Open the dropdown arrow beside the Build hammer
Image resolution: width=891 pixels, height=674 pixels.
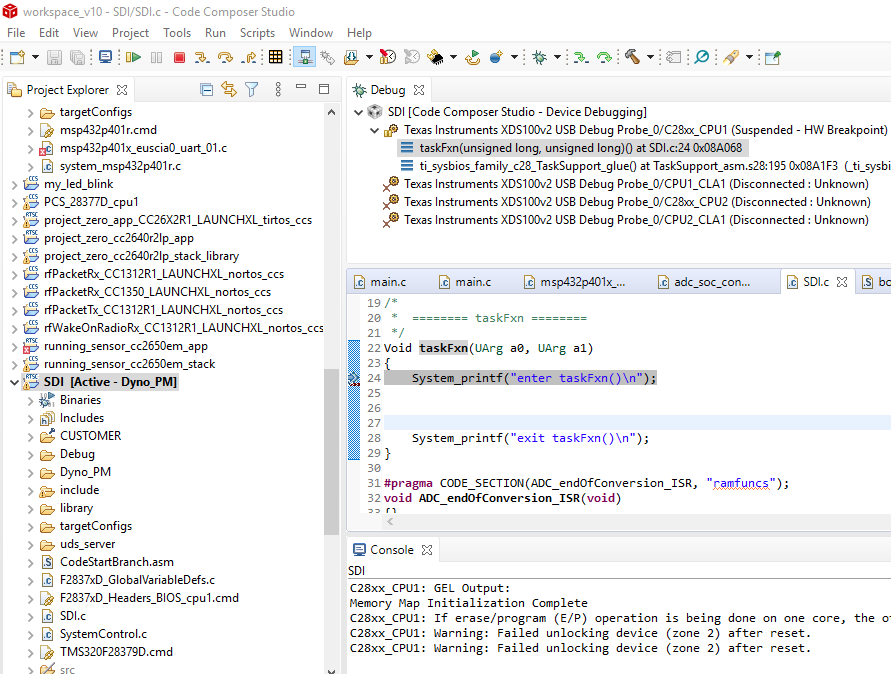[651, 58]
